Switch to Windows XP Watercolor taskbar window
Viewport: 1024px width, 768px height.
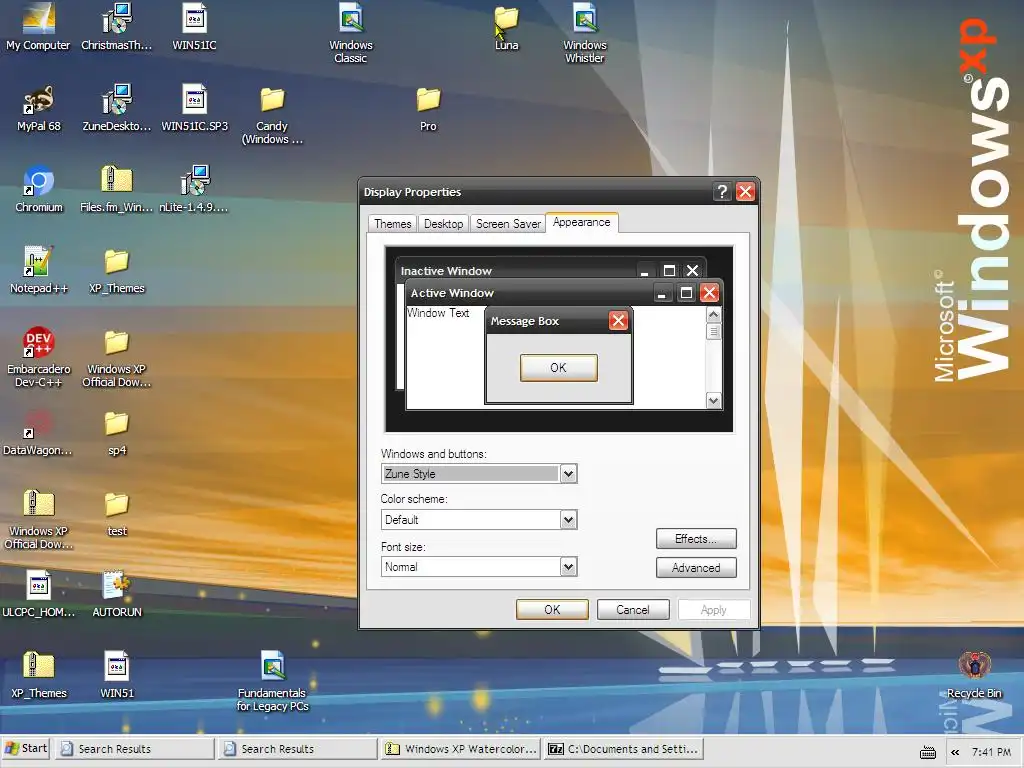pos(460,749)
